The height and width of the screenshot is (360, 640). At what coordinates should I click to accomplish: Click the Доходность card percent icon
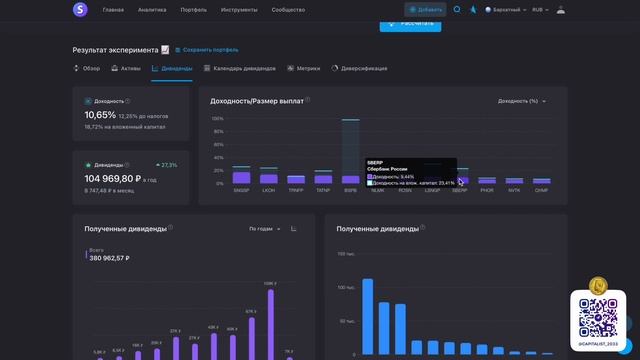88,101
